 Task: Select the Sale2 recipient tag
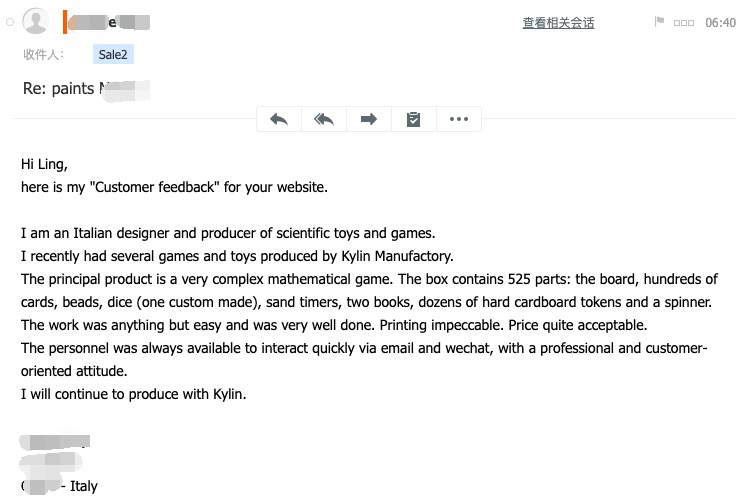point(113,54)
